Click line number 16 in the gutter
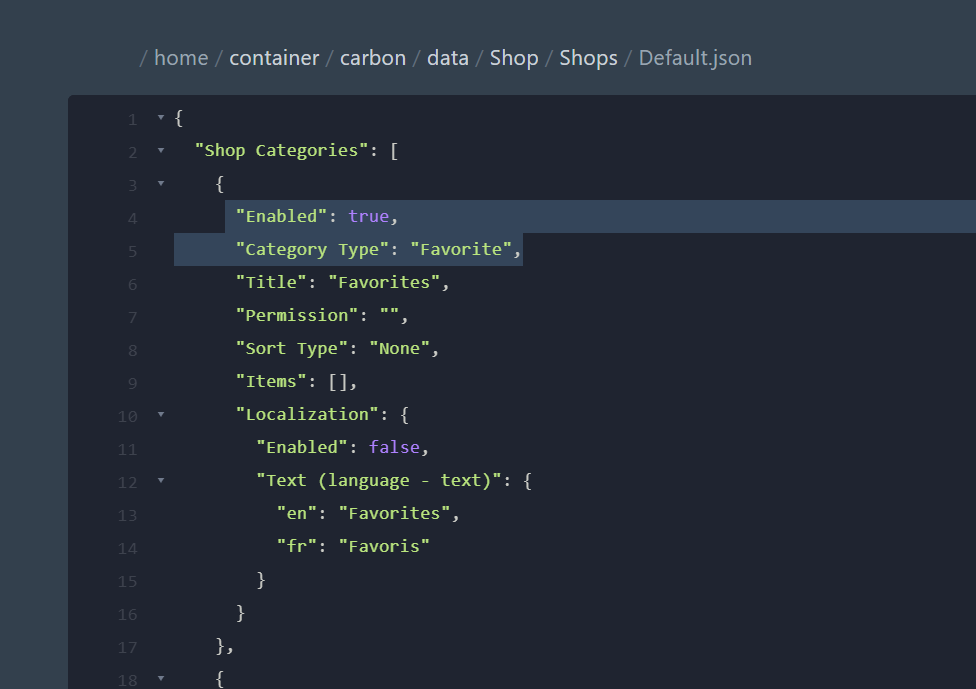This screenshot has width=976, height=689. [x=128, y=613]
